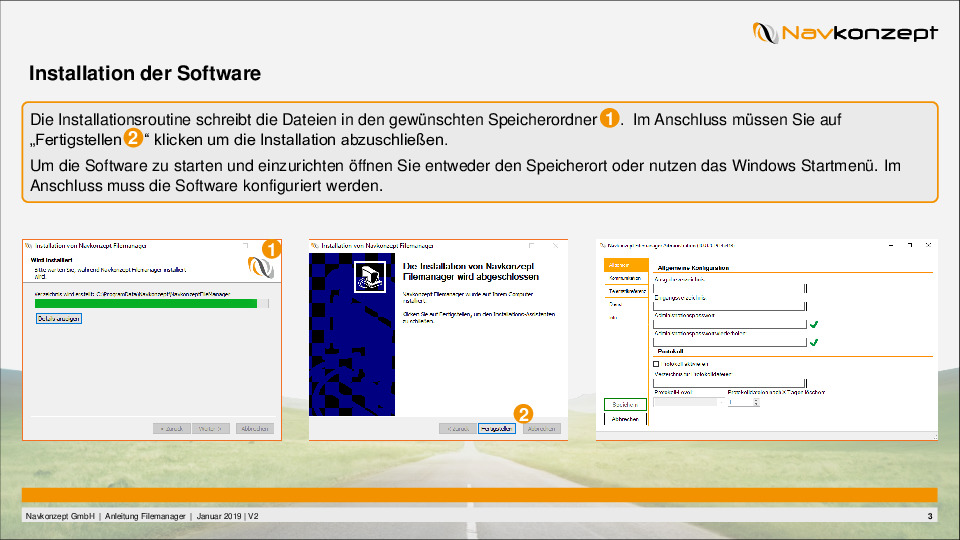
Task: Click the Navkonzept logo in the slide header
Action: point(845,33)
